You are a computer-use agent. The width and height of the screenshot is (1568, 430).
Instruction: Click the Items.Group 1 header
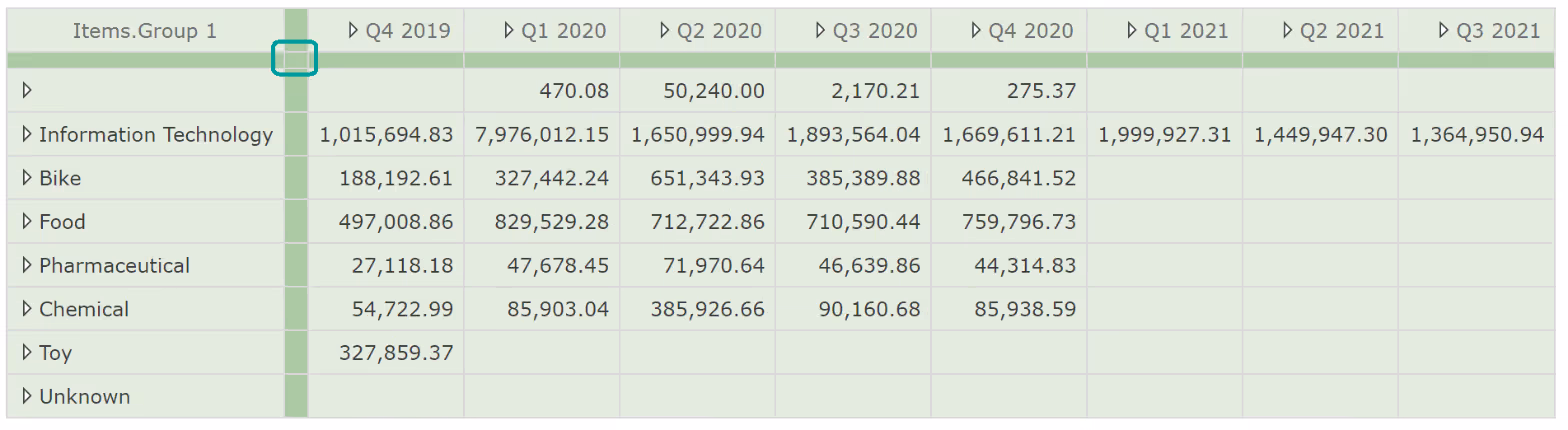(x=144, y=31)
